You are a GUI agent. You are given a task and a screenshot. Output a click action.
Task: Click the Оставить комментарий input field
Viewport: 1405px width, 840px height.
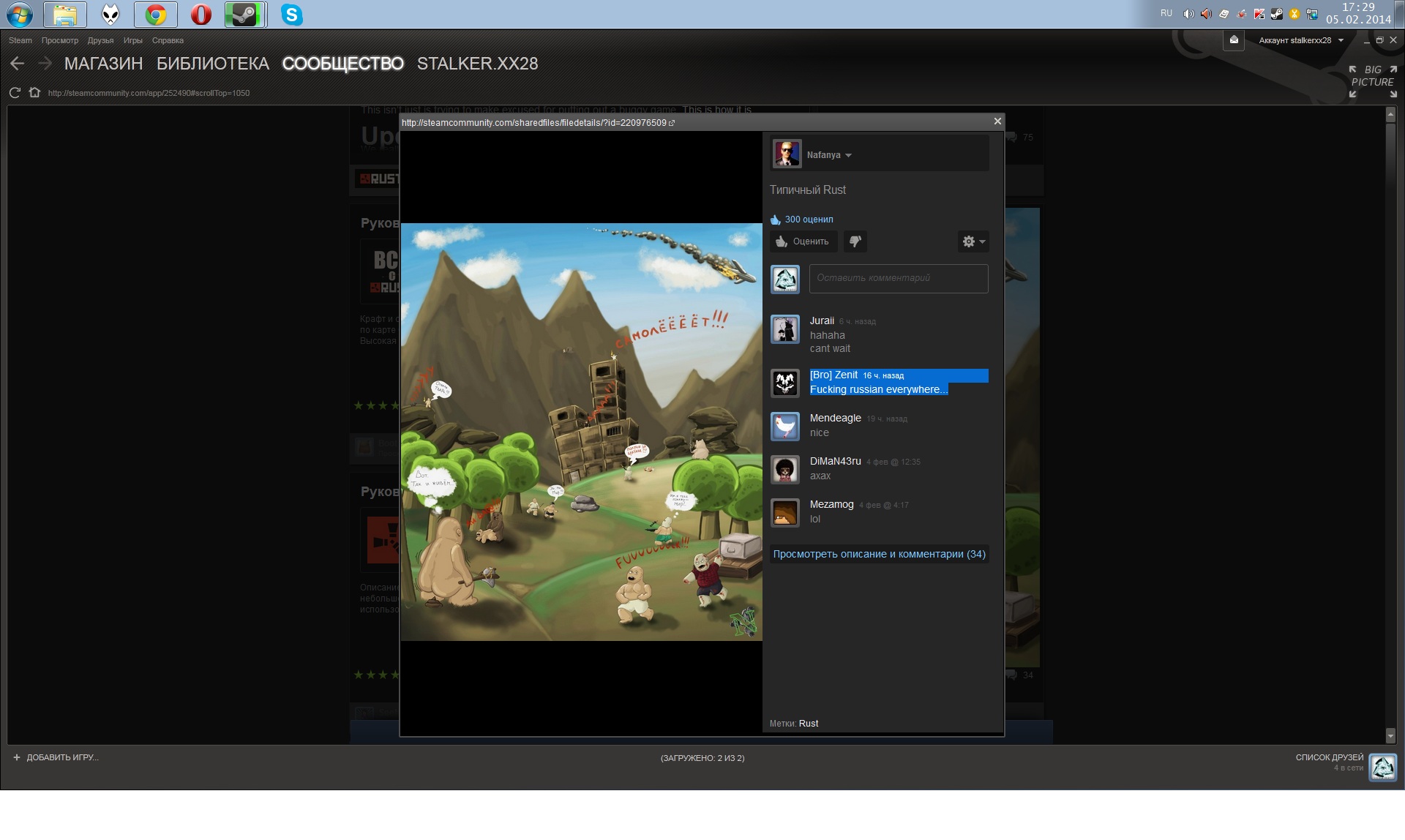(x=898, y=278)
